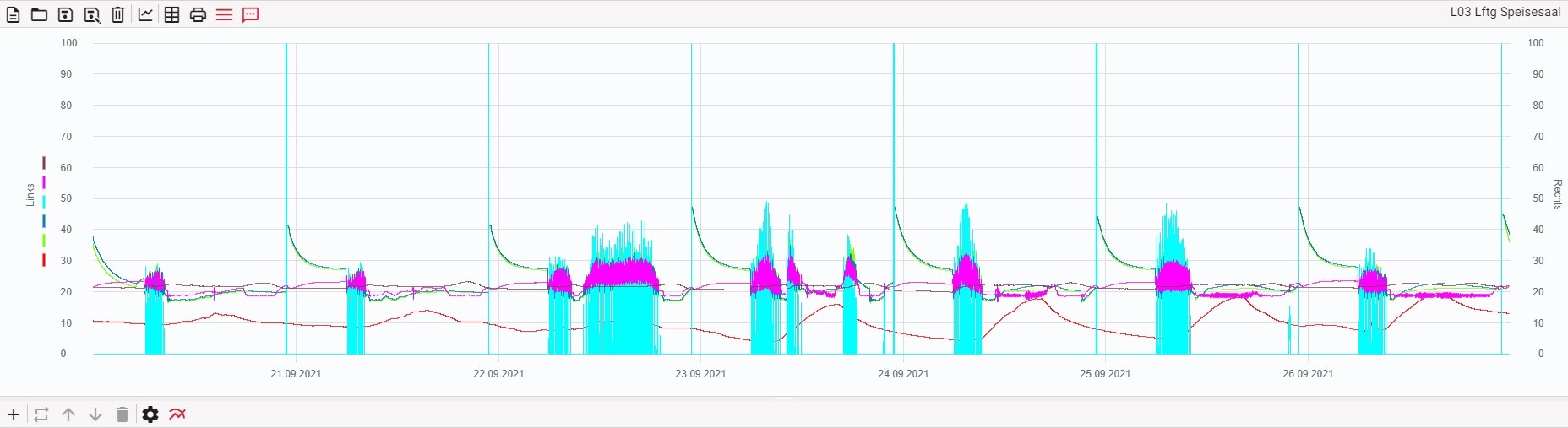
Task: Select the light green curve legend marker
Action: pyautogui.click(x=44, y=241)
